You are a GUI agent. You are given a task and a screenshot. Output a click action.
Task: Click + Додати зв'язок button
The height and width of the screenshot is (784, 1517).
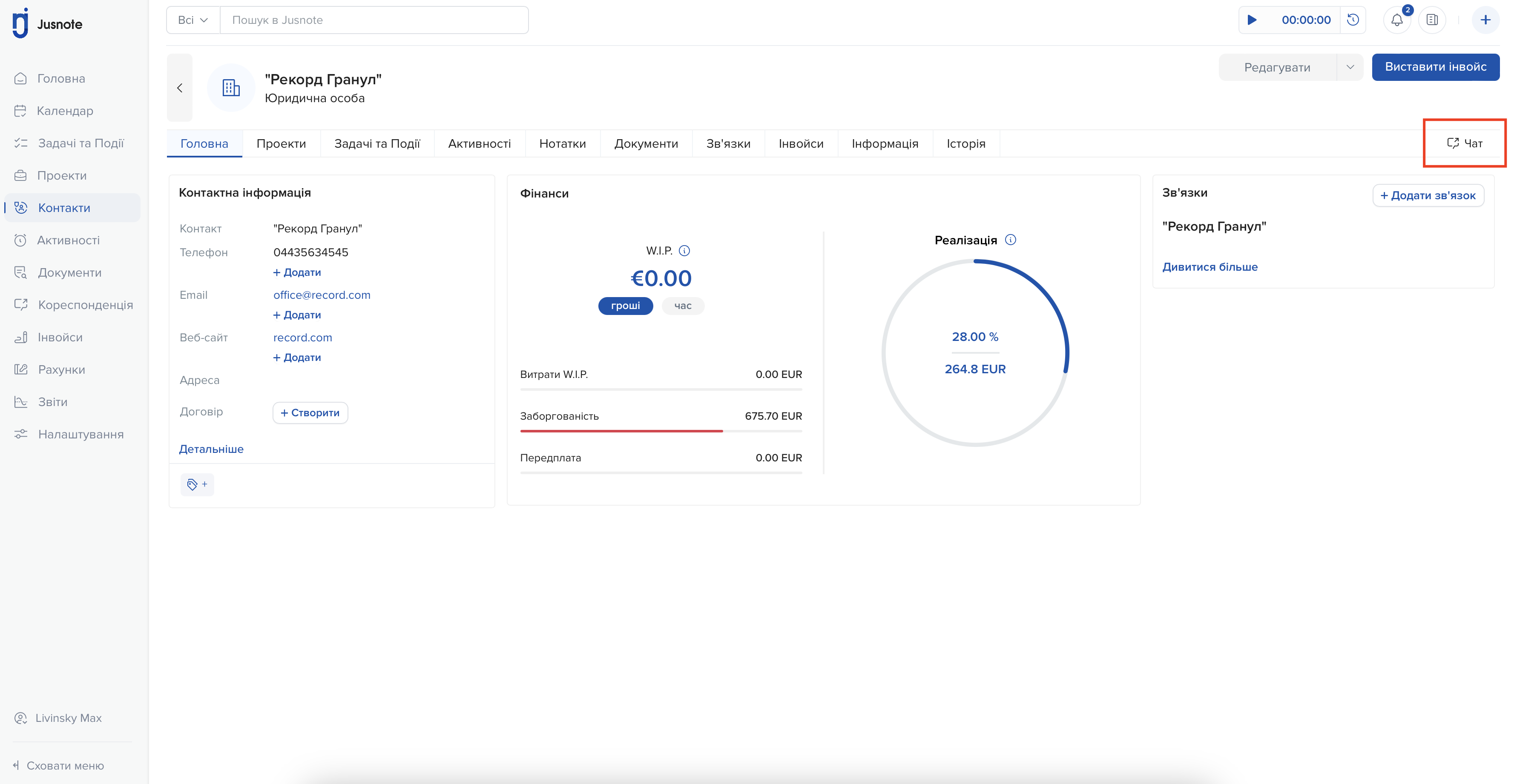1428,195
